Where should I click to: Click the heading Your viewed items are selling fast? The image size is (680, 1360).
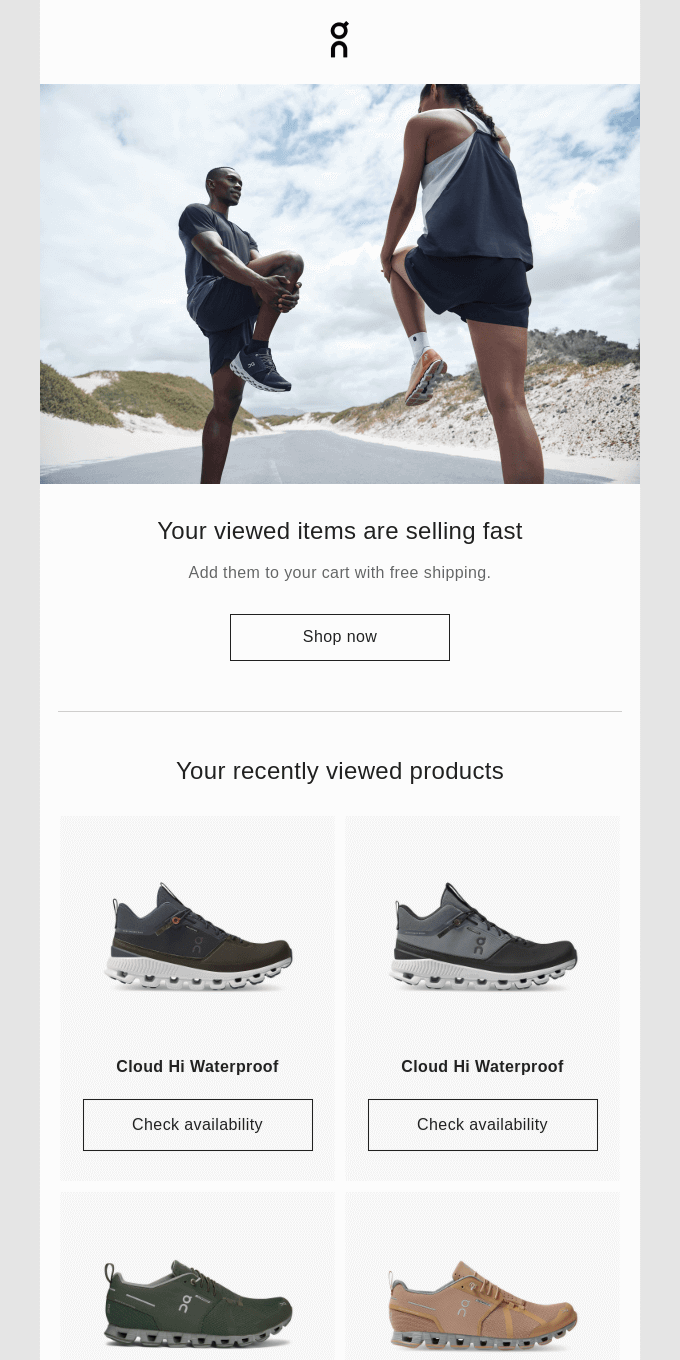339,530
